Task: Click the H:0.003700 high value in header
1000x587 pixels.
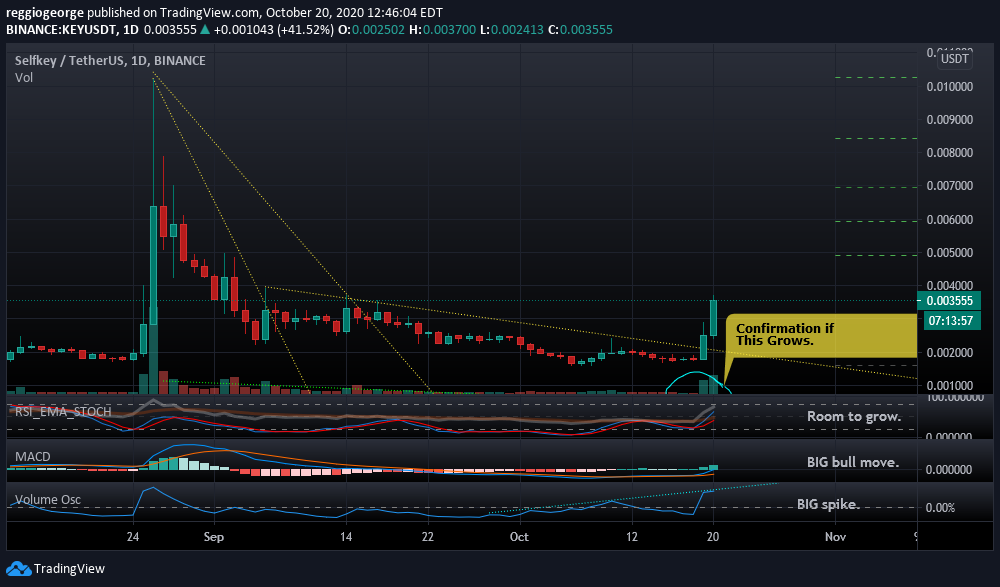Action: tap(443, 29)
